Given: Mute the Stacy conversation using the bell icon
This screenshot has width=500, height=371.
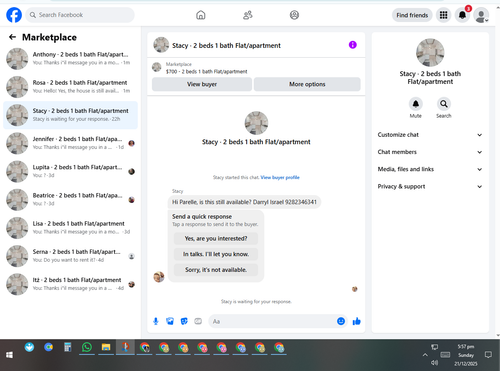Looking at the screenshot, I should click(x=415, y=104).
